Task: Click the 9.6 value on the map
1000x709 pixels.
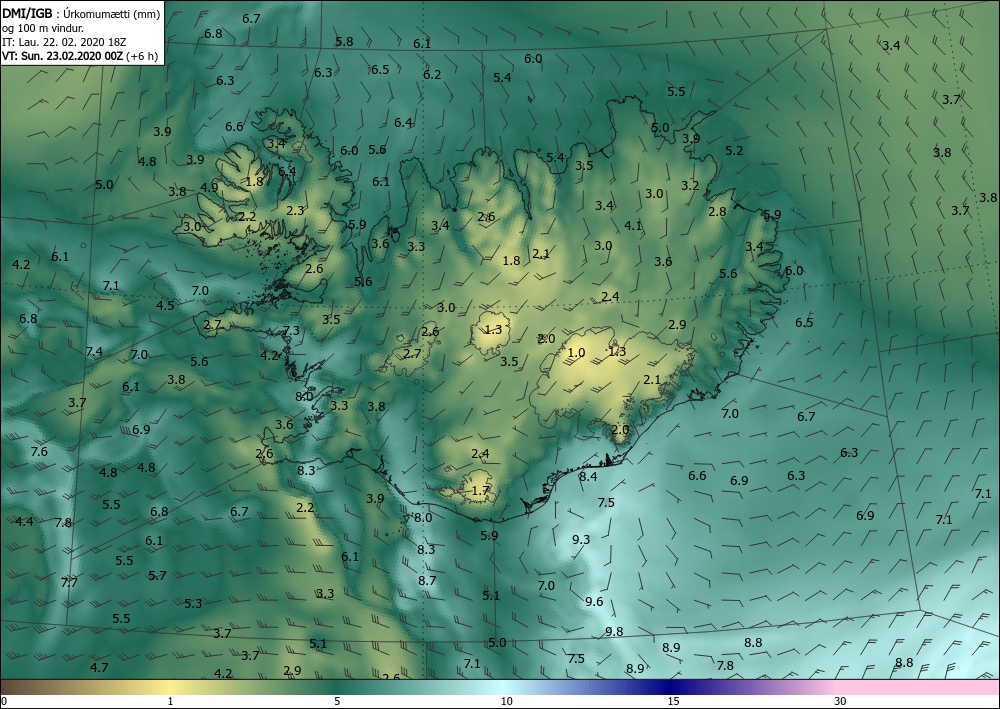Action: [594, 601]
